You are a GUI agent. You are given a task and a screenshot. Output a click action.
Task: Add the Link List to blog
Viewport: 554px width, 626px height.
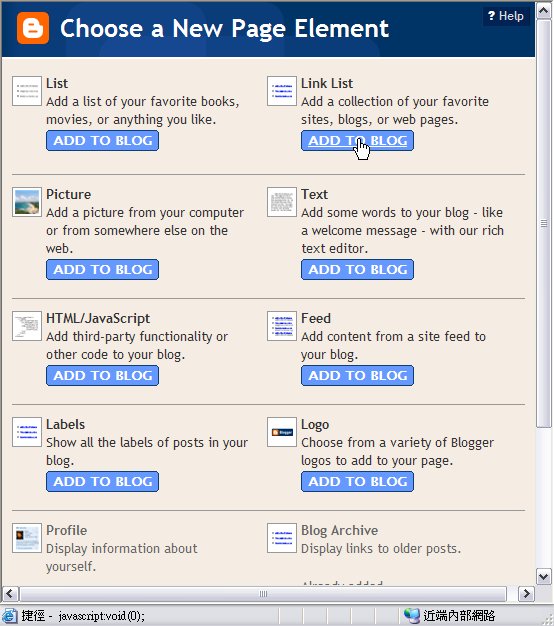tap(358, 141)
